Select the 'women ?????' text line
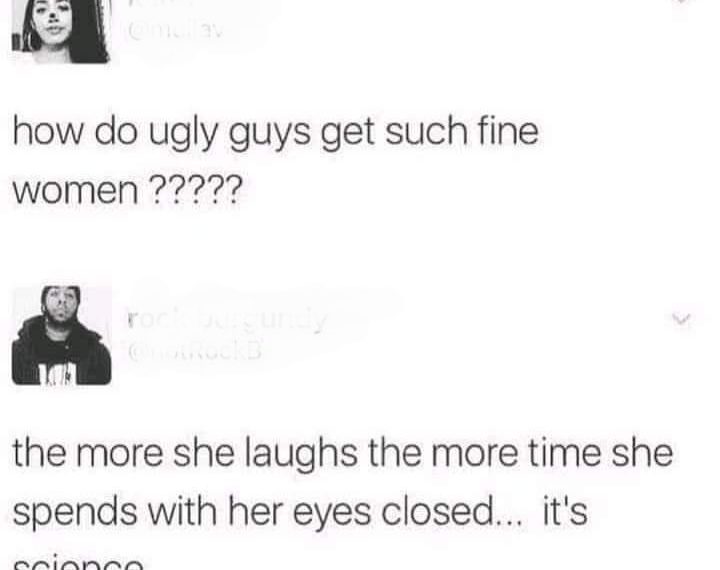The width and height of the screenshot is (720, 570). [127, 191]
